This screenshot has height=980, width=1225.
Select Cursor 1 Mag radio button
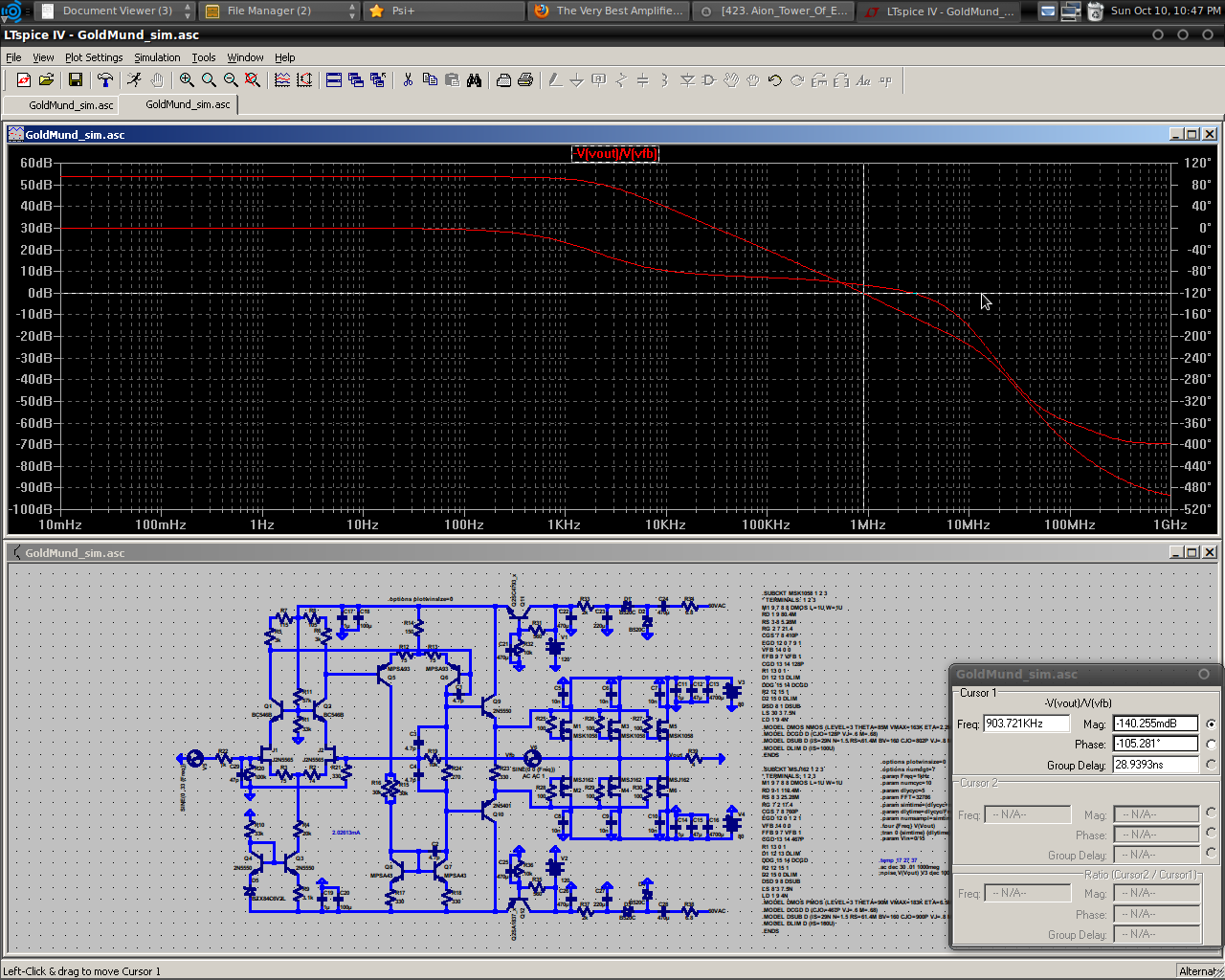pos(1212,724)
